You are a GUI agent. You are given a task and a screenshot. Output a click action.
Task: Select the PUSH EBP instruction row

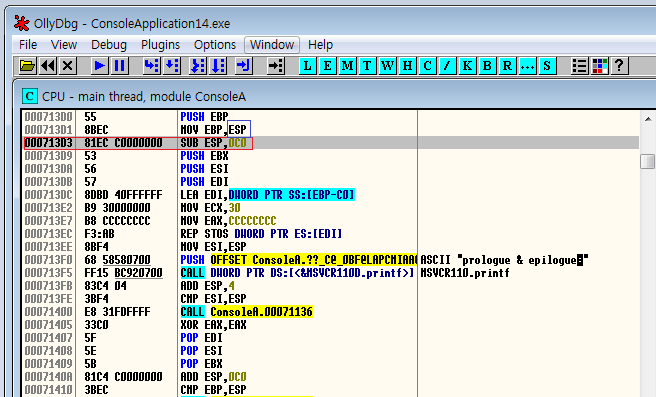330,117
